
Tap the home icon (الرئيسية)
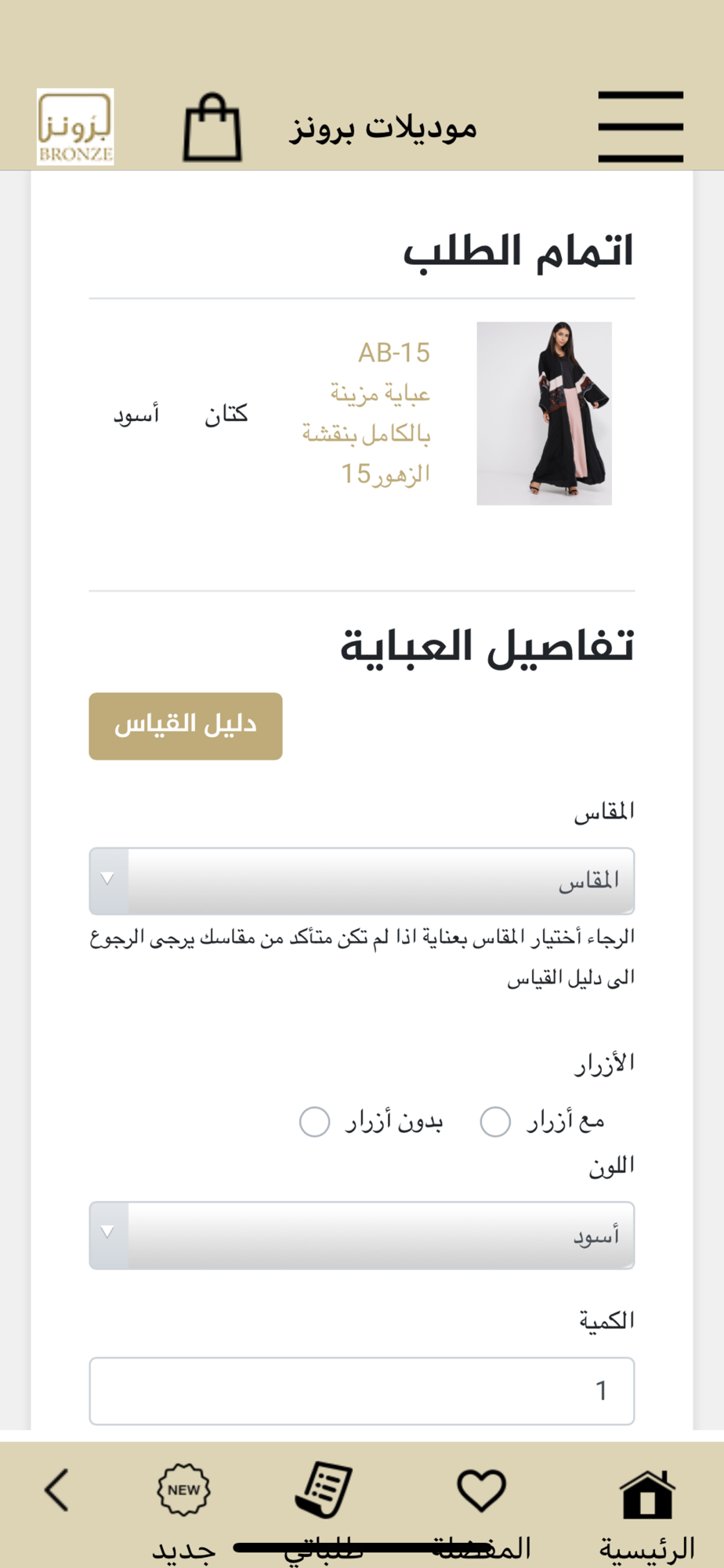pyautogui.click(x=646, y=1493)
